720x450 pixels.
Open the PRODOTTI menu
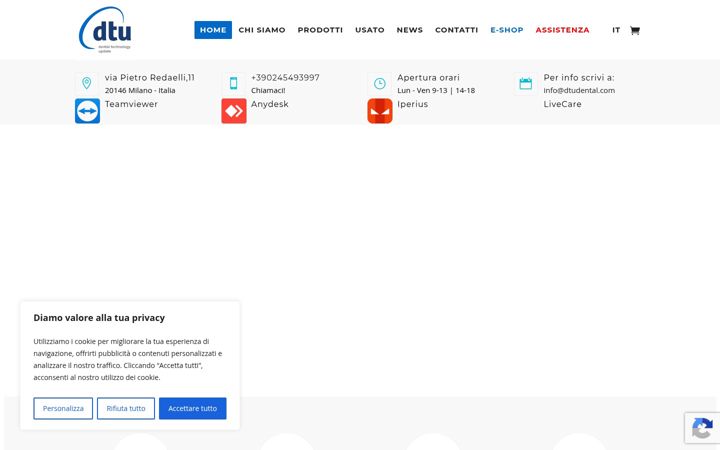pos(320,30)
